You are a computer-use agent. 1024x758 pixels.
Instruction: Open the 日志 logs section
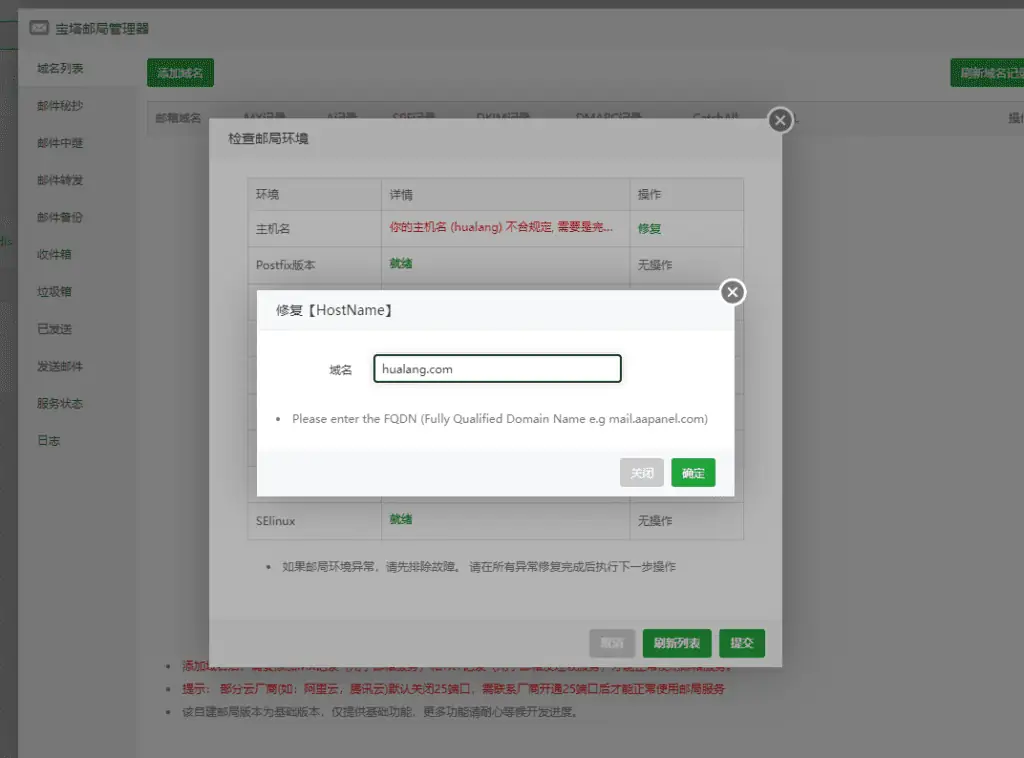pos(53,440)
